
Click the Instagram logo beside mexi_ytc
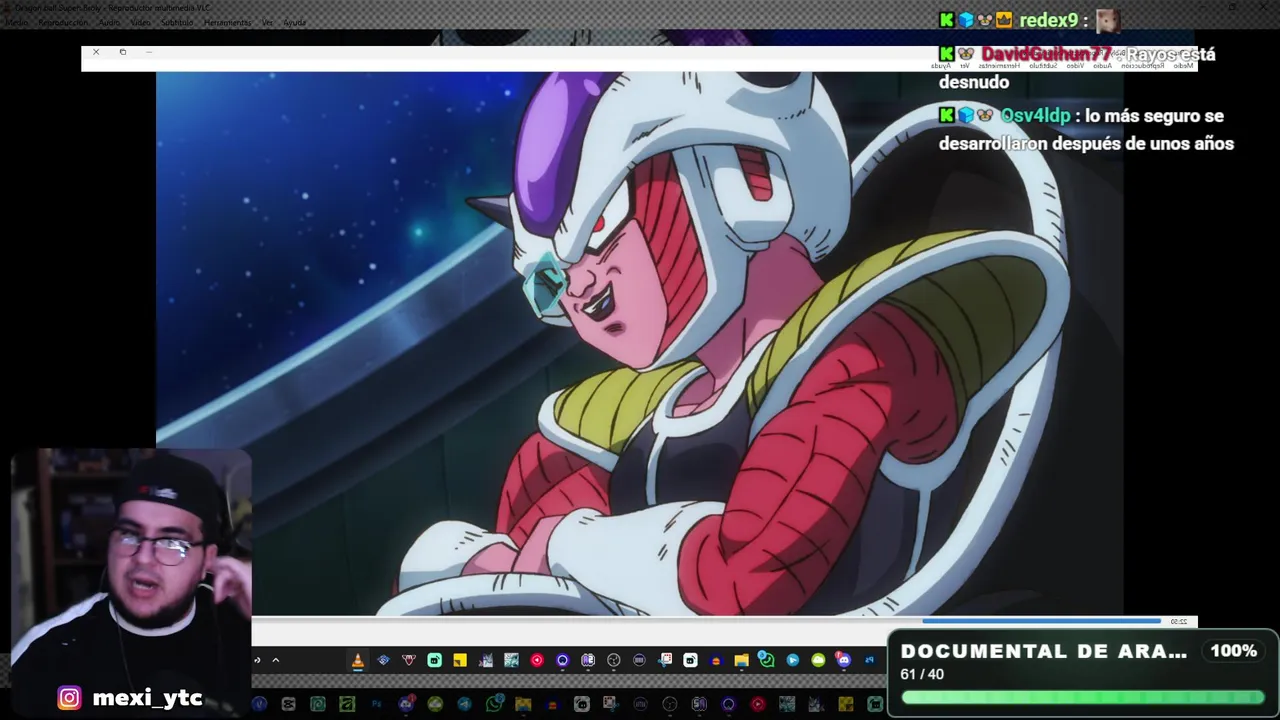[69, 698]
